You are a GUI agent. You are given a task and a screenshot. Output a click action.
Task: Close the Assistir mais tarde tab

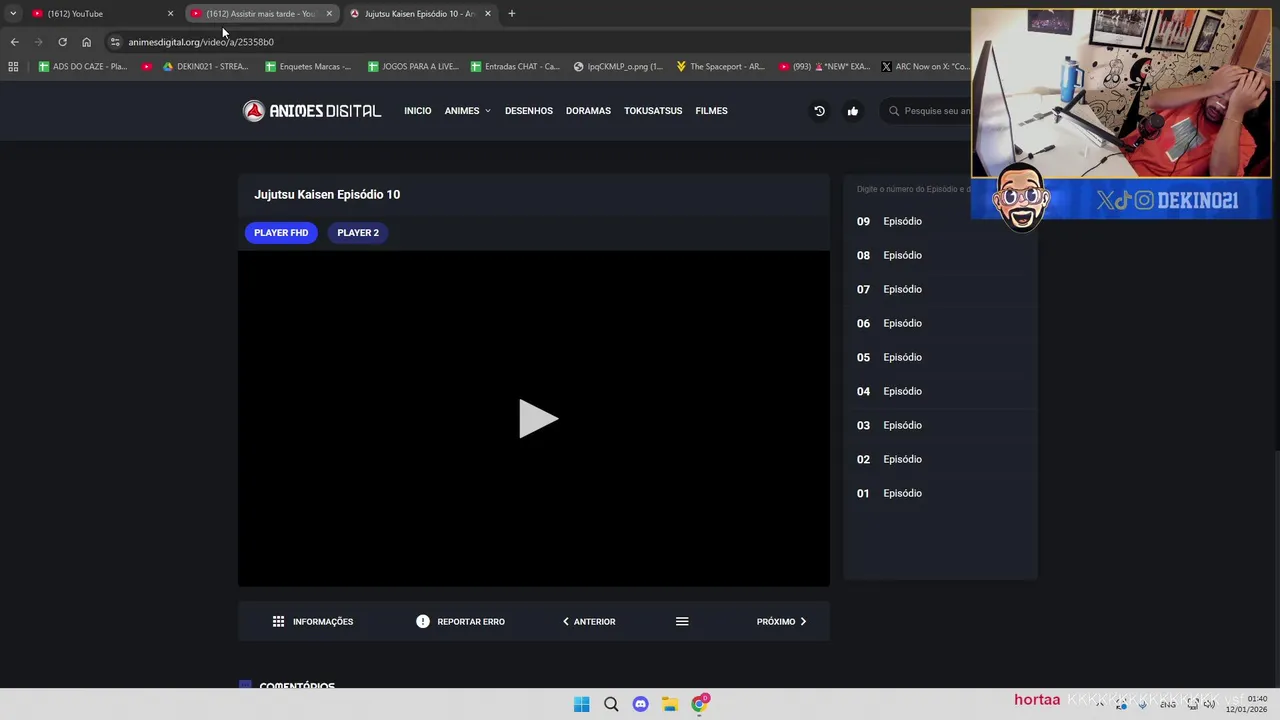[x=329, y=14]
